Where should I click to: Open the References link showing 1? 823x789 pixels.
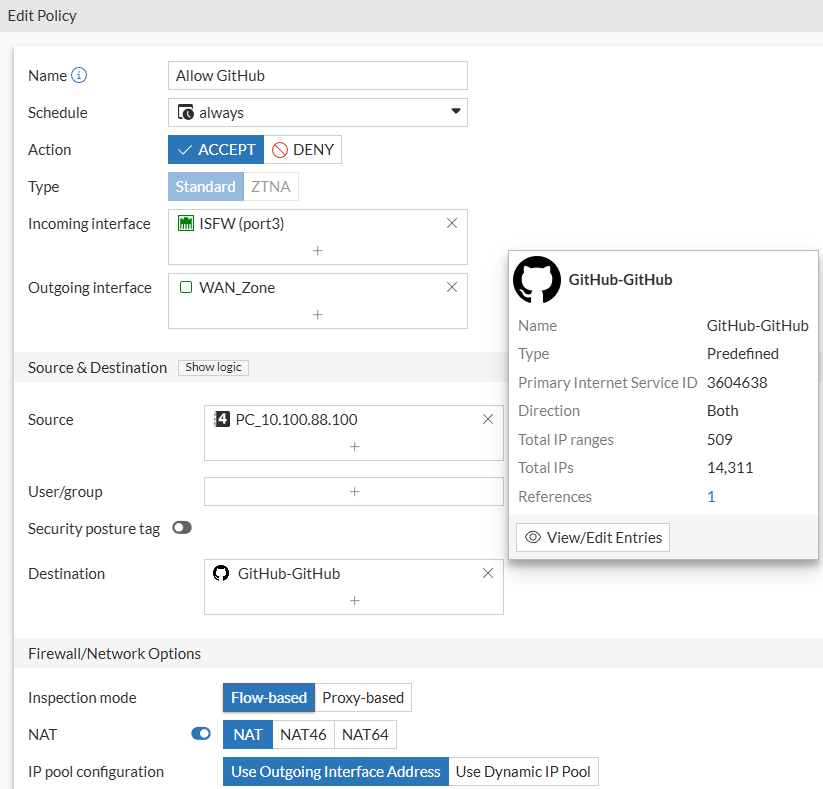point(711,496)
